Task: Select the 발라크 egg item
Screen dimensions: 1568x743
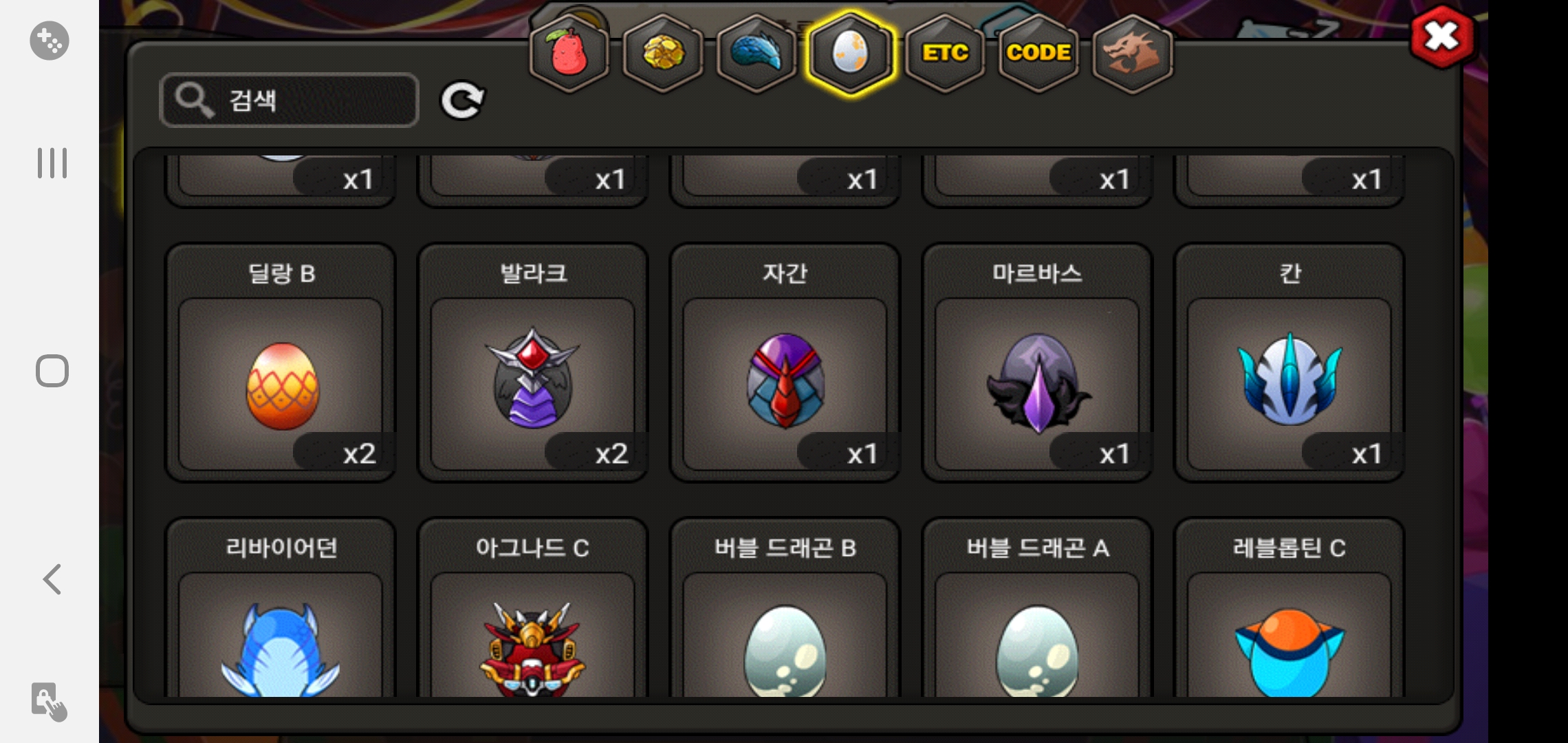Action: 533,363
